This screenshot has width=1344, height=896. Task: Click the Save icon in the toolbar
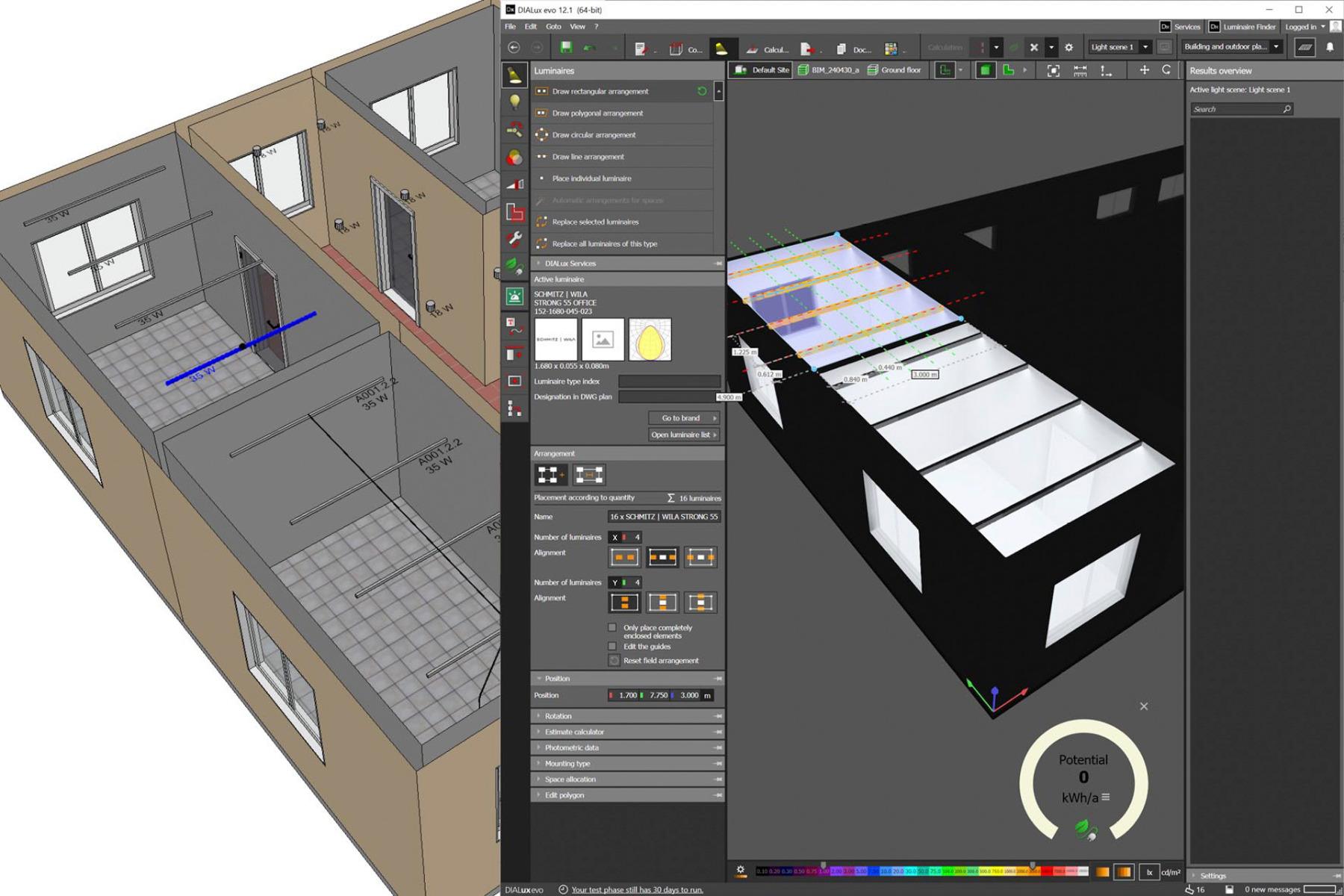pos(565,47)
